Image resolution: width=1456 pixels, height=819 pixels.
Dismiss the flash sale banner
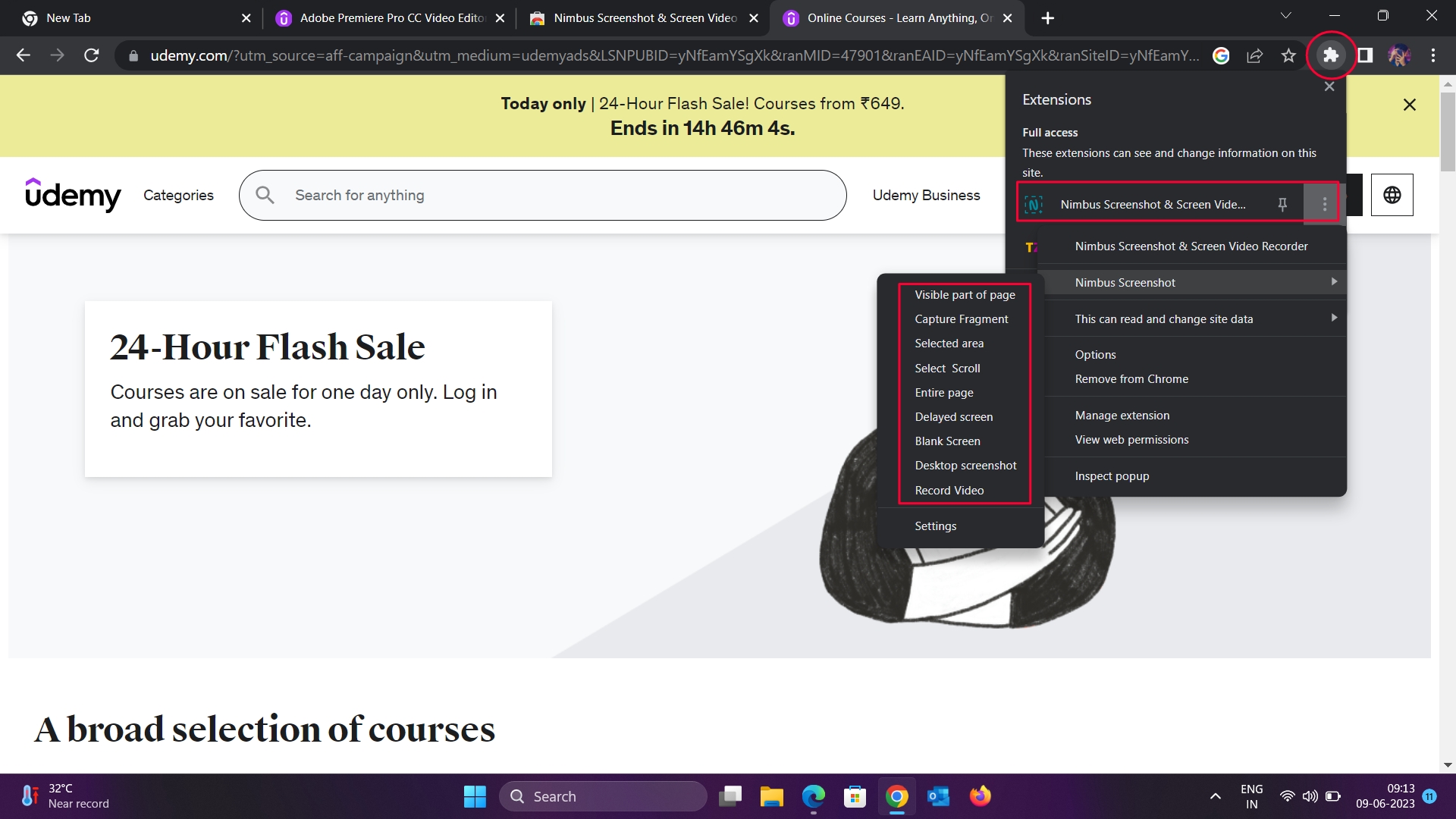pyautogui.click(x=1410, y=105)
